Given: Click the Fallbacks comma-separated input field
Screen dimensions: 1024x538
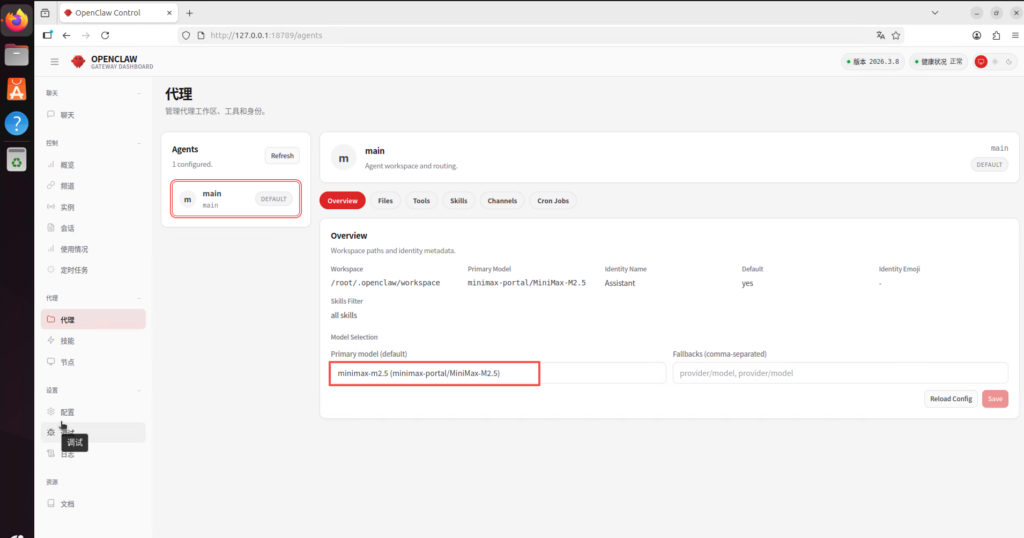Looking at the screenshot, I should pyautogui.click(x=840, y=373).
